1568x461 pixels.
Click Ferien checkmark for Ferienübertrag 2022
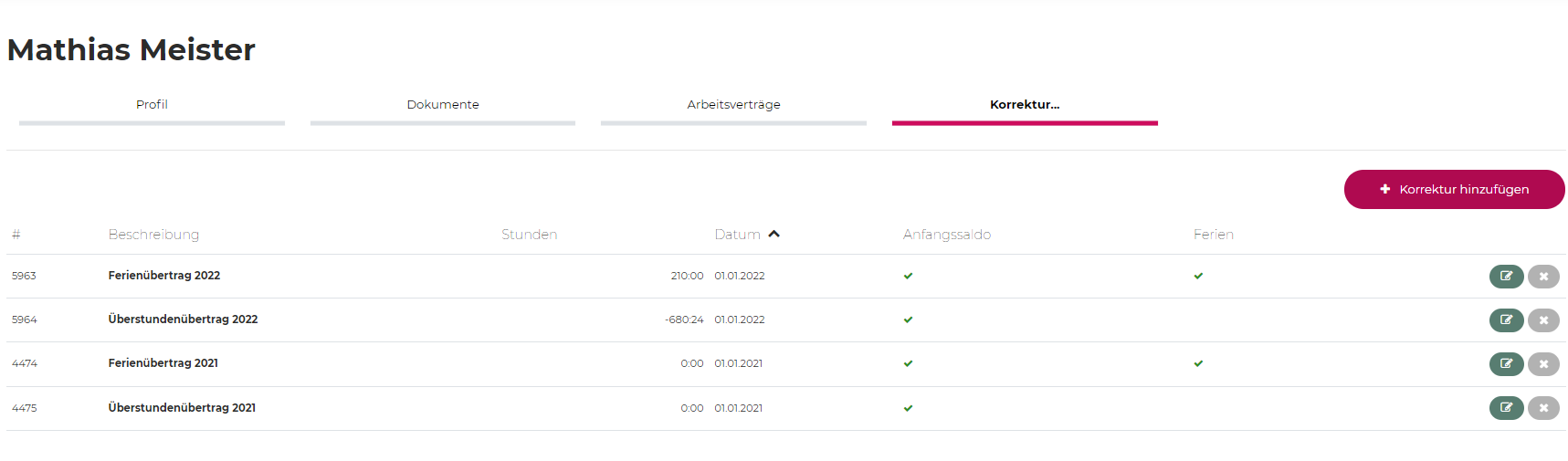(x=1198, y=276)
